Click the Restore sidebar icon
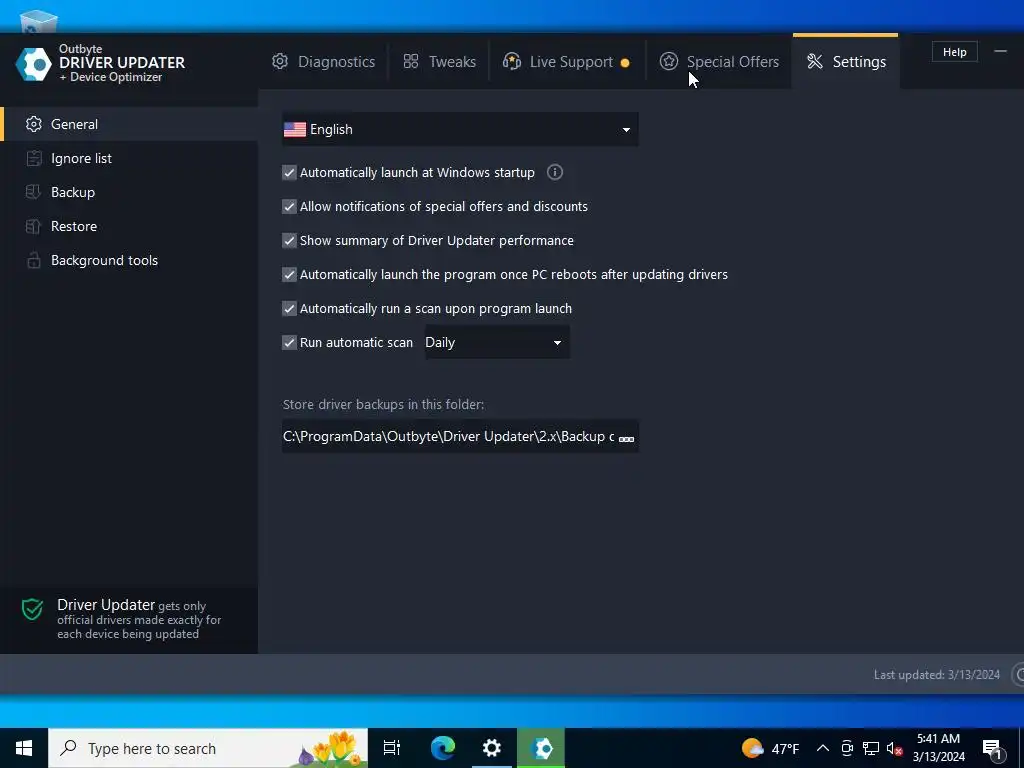 pos(33,226)
